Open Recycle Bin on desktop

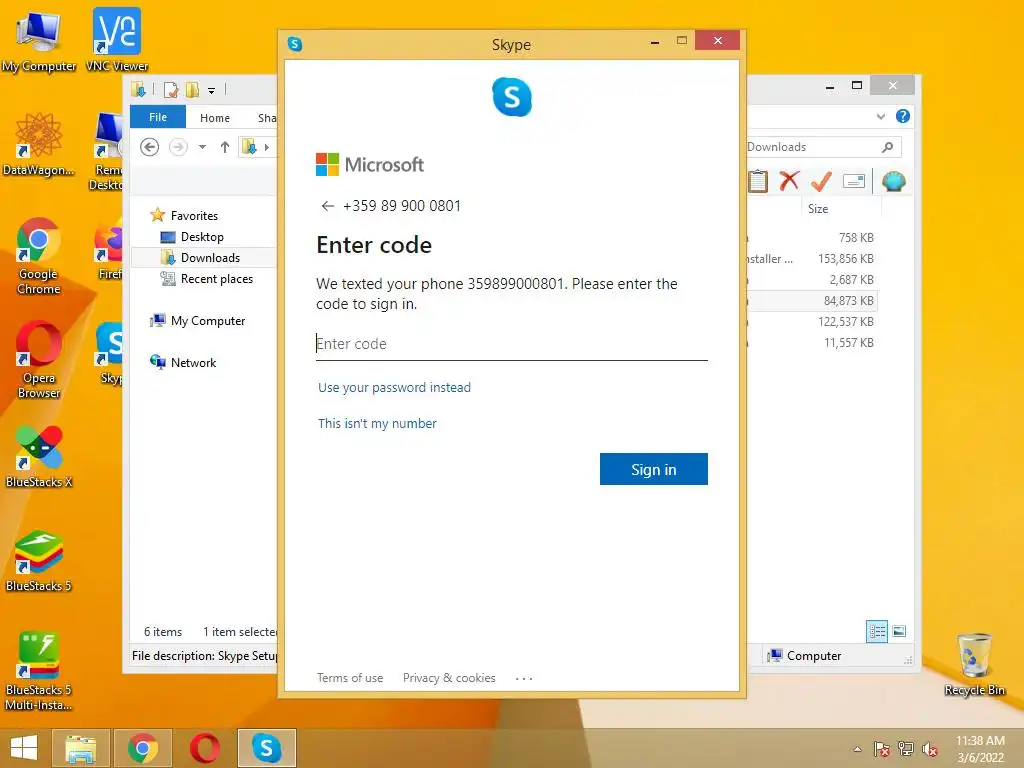(x=974, y=664)
